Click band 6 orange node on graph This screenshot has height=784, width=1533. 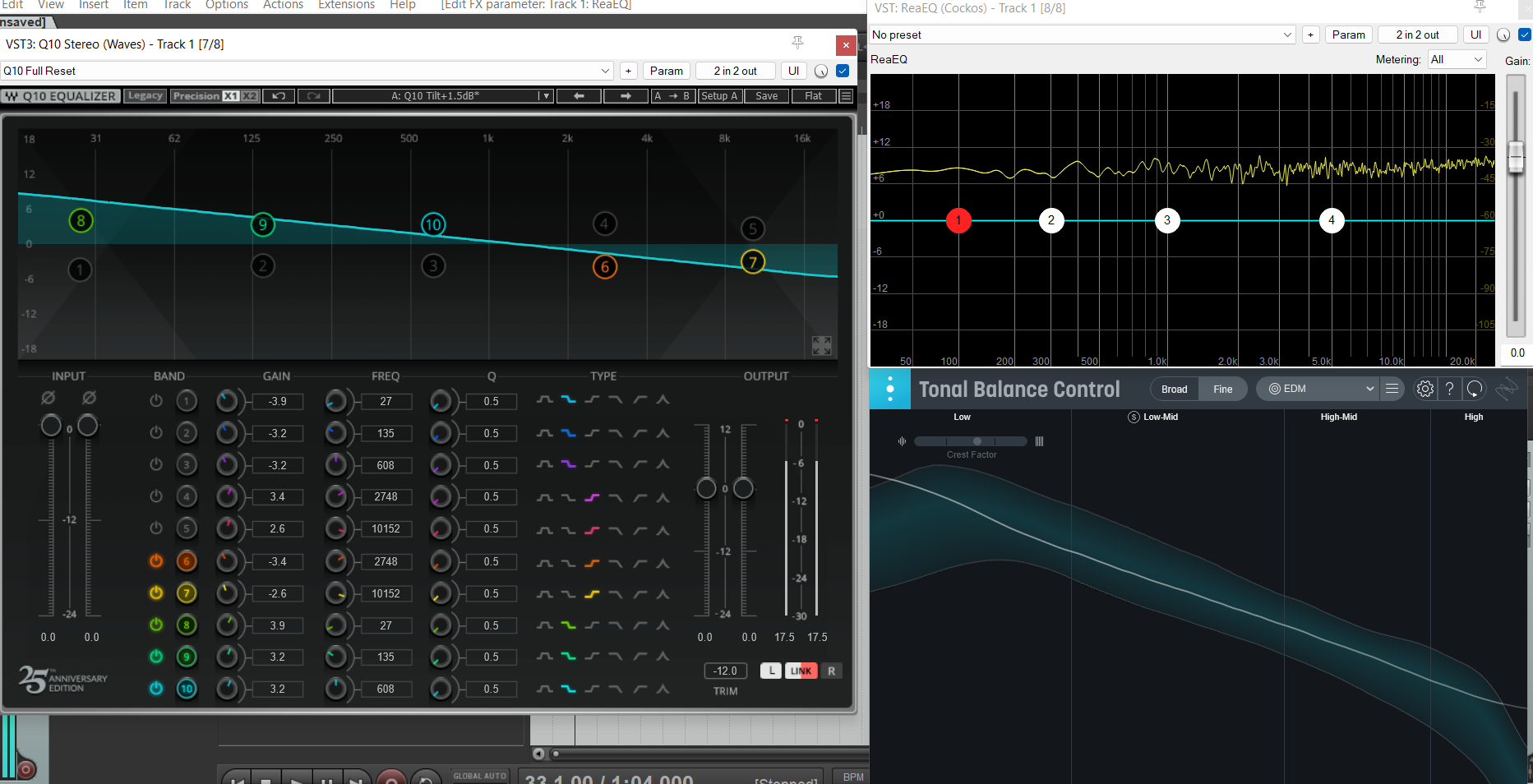tap(605, 266)
